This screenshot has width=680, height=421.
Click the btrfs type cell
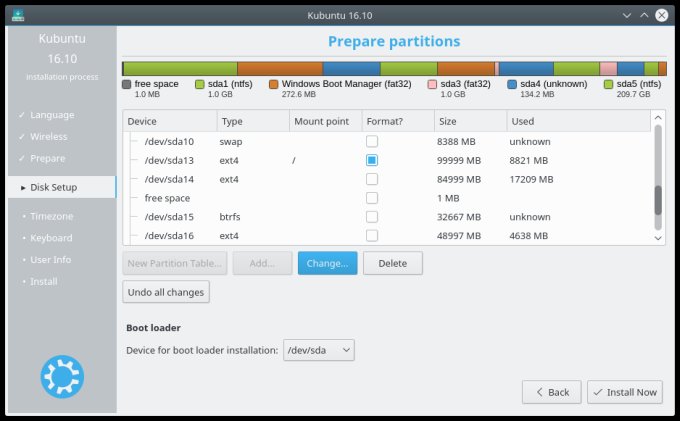230,217
